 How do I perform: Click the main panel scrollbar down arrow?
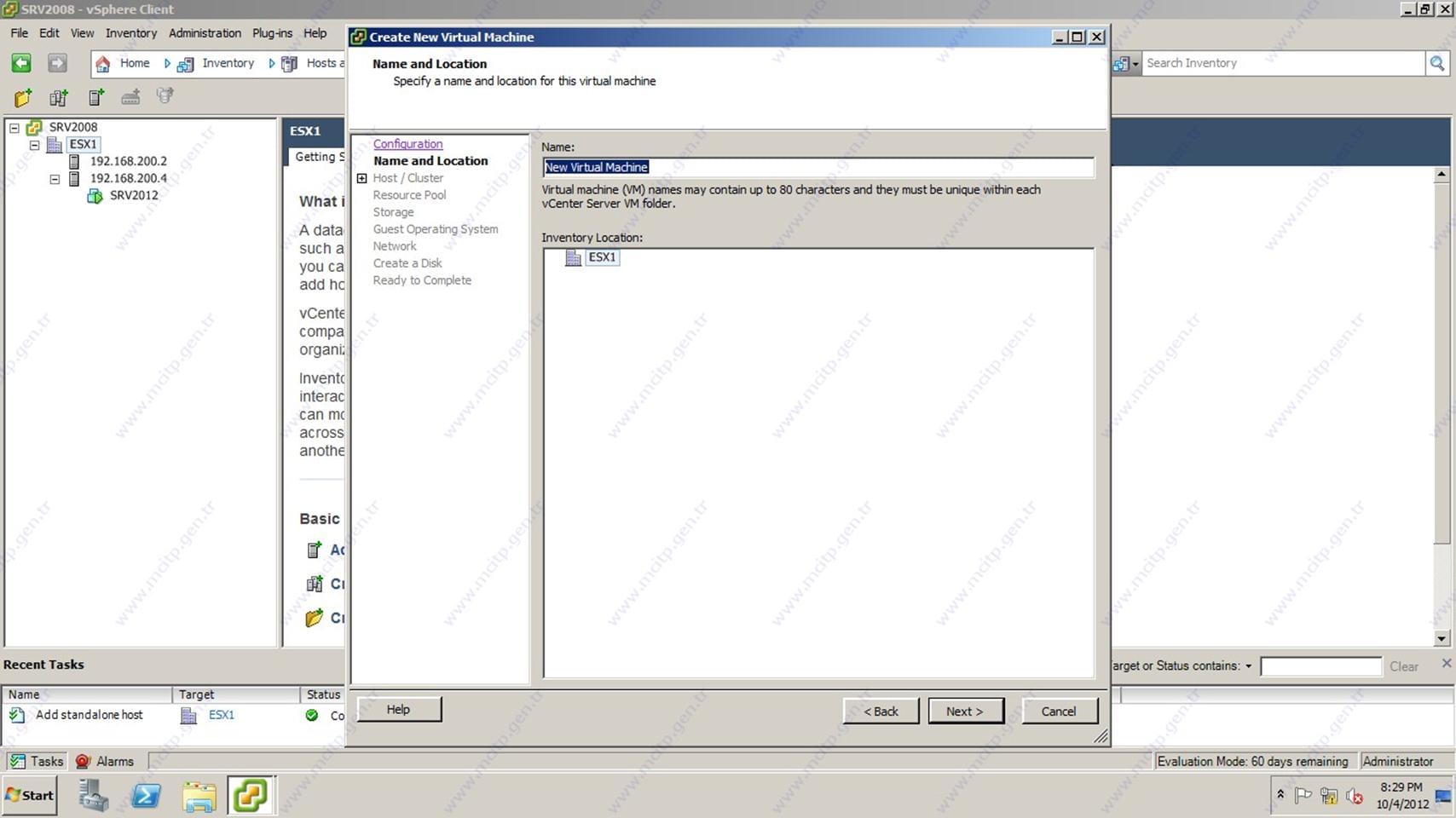tap(1442, 638)
